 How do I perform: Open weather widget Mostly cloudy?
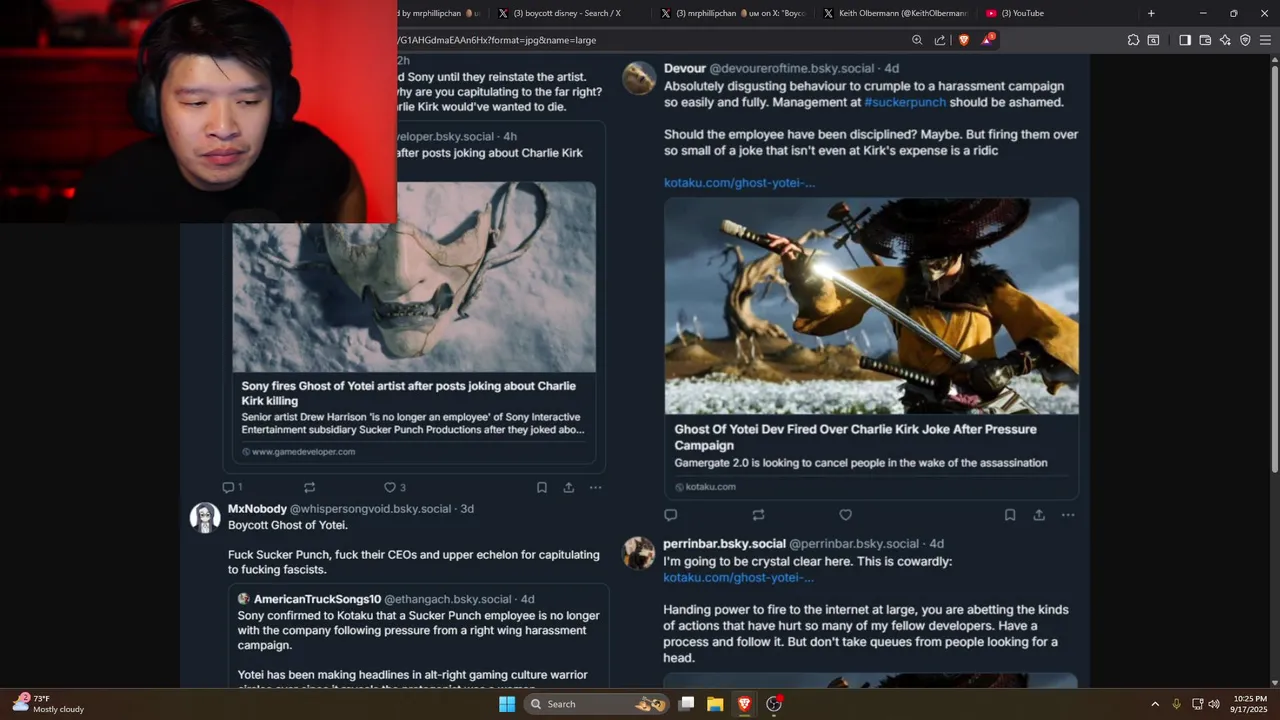[x=48, y=704]
